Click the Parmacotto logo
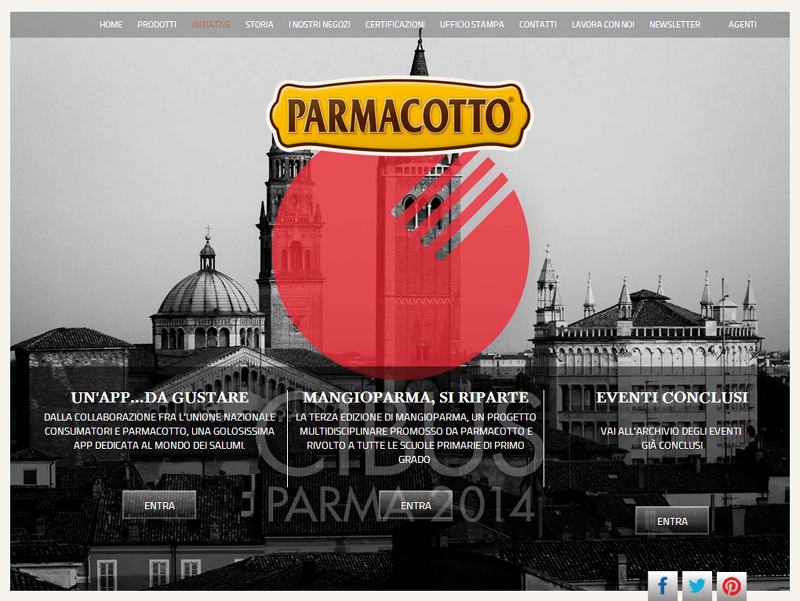This screenshot has height=601, width=800. [x=399, y=115]
